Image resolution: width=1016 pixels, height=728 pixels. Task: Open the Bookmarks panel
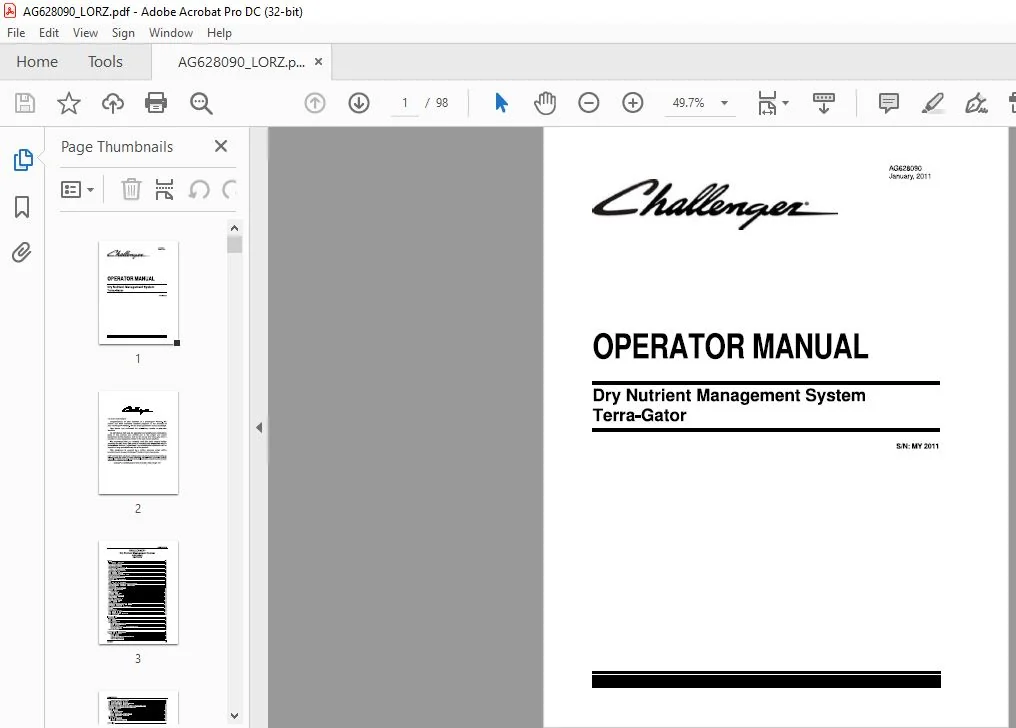(x=22, y=207)
